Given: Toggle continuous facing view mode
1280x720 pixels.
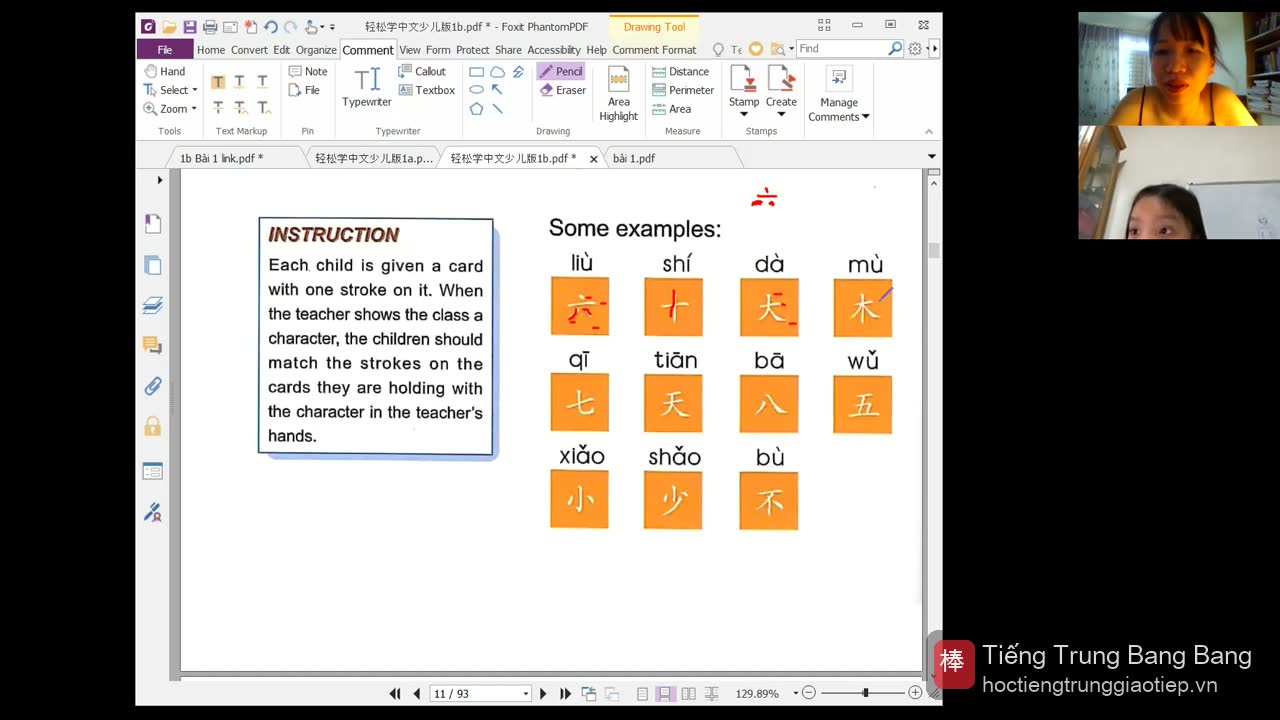Looking at the screenshot, I should pyautogui.click(x=712, y=693).
